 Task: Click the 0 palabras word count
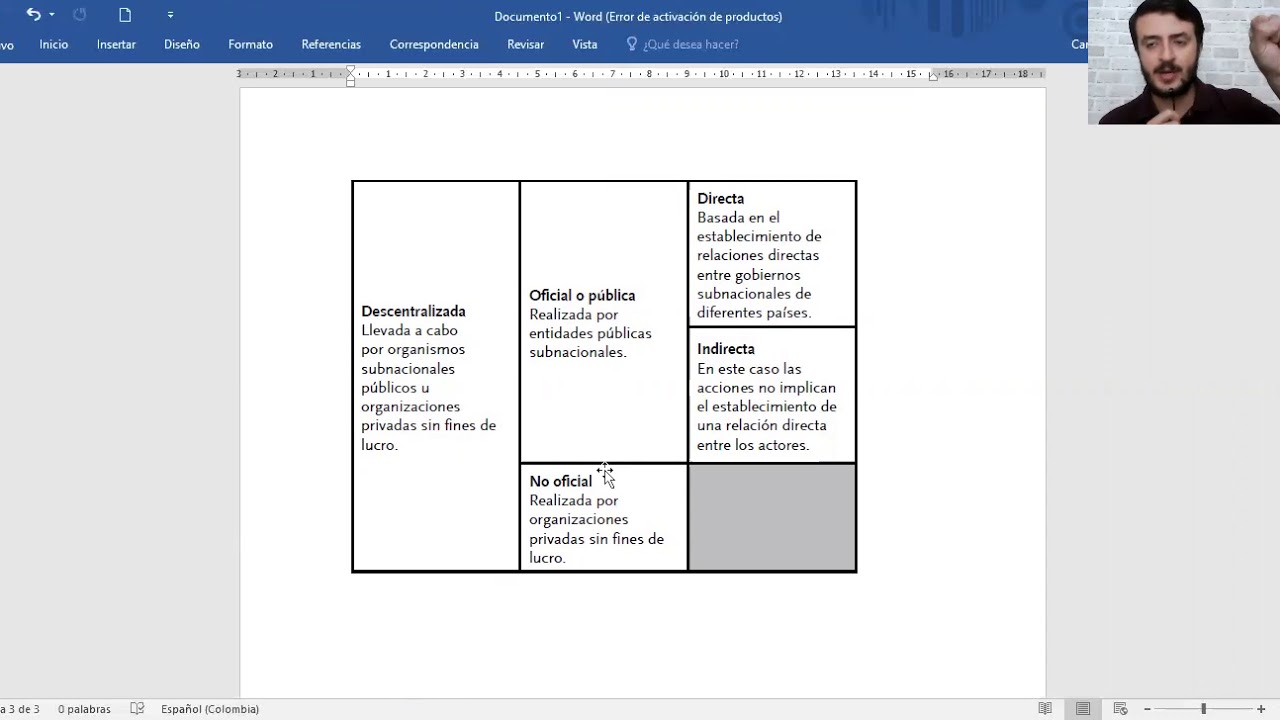click(84, 709)
